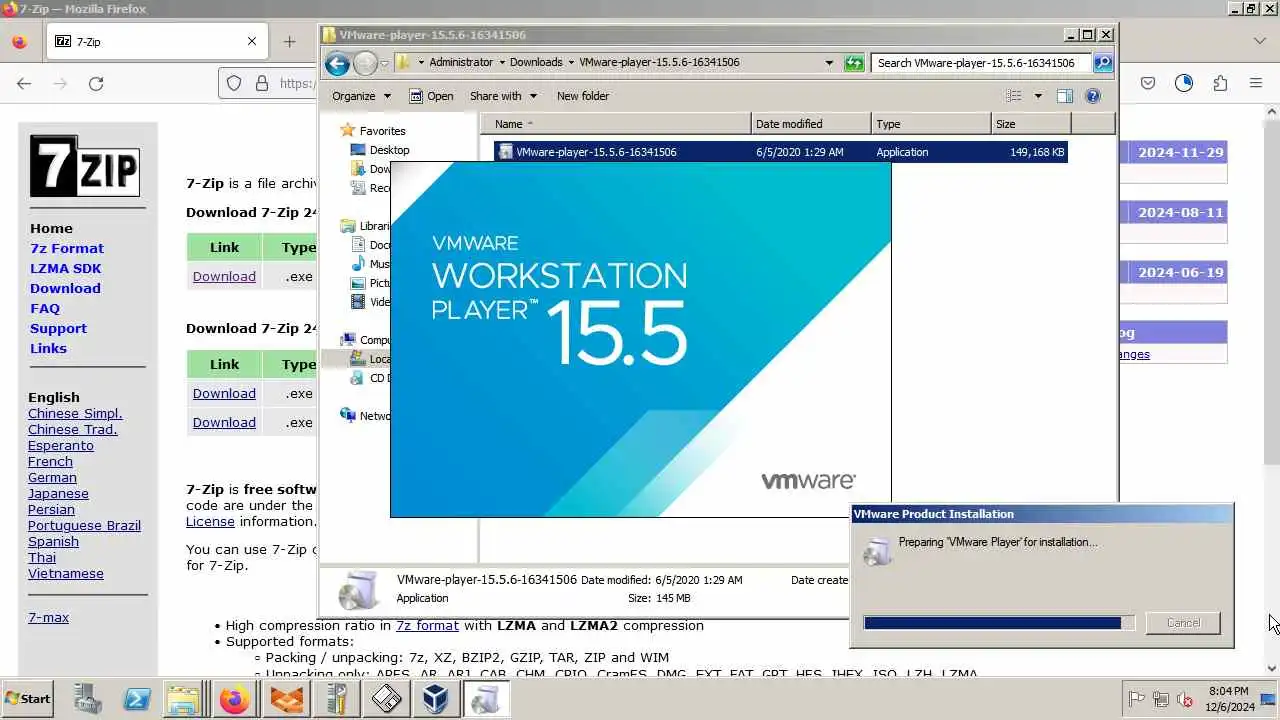Screen dimensions: 1280x720
Task: Focus the Search VMware-player-15.5.6-16341506 field
Action: pos(982,62)
